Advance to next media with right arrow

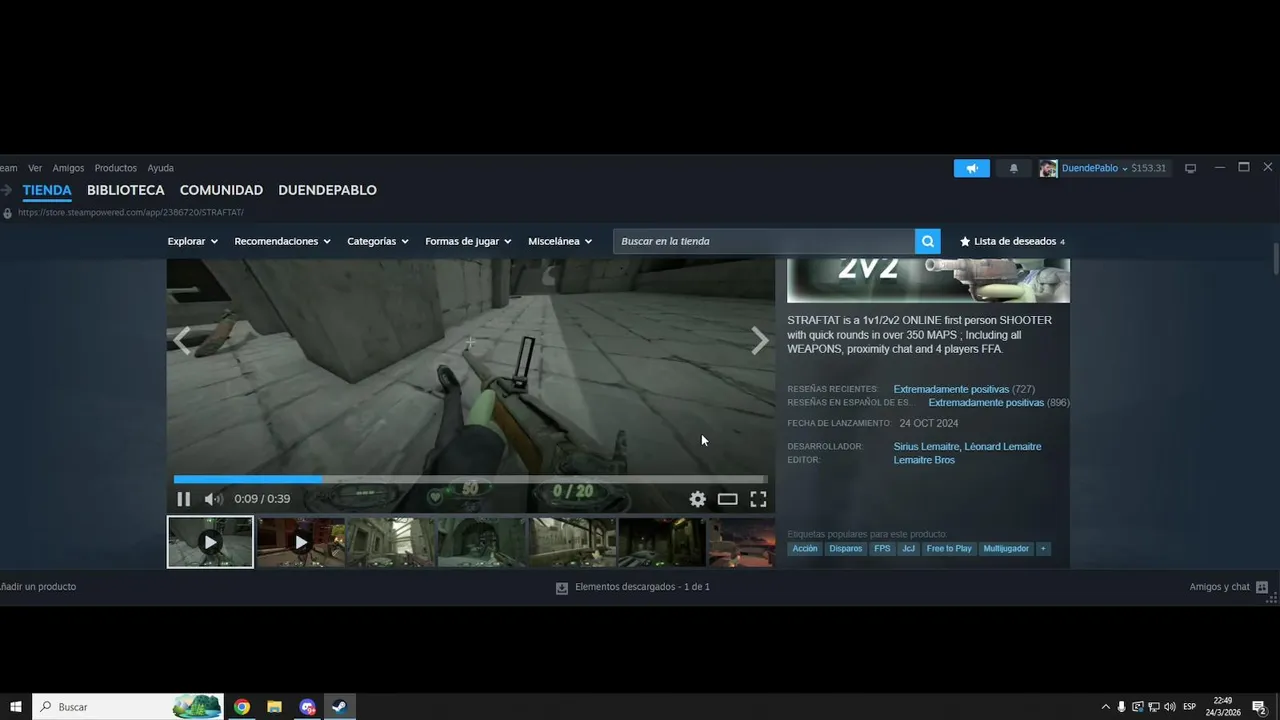[x=760, y=341]
